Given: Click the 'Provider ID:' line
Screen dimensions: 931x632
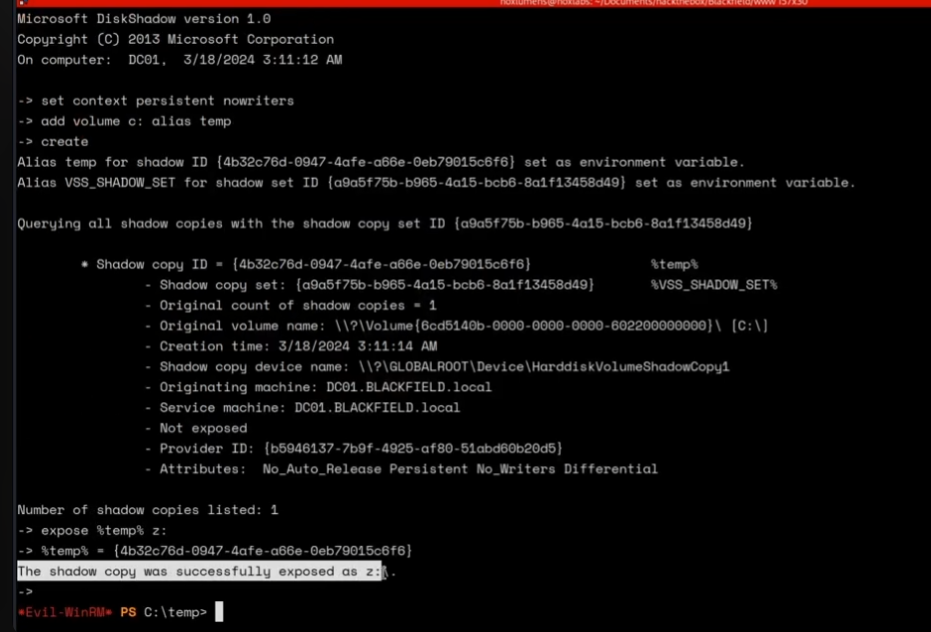Looking at the screenshot, I should (354, 448).
